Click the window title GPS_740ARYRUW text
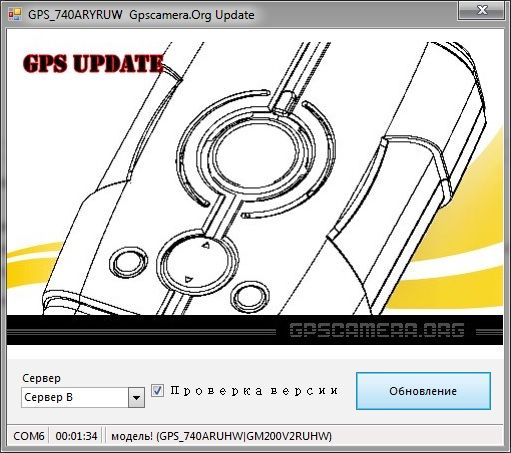511x453 pixels. click(x=75, y=15)
